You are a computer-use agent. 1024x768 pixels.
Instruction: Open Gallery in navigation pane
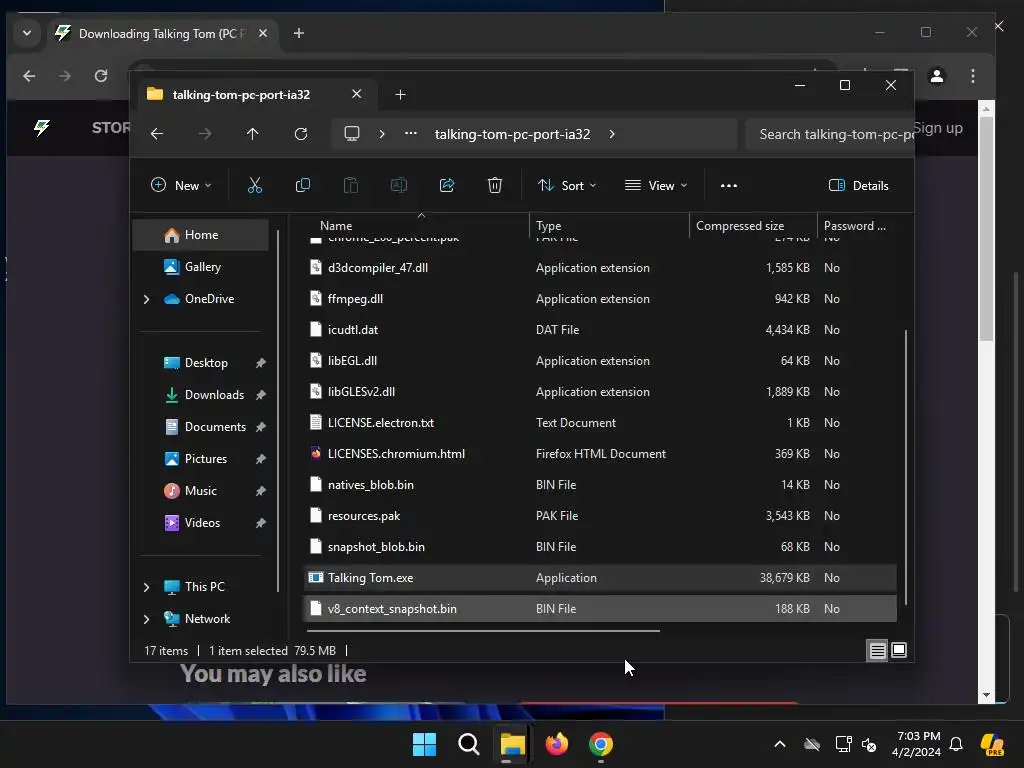(200, 266)
